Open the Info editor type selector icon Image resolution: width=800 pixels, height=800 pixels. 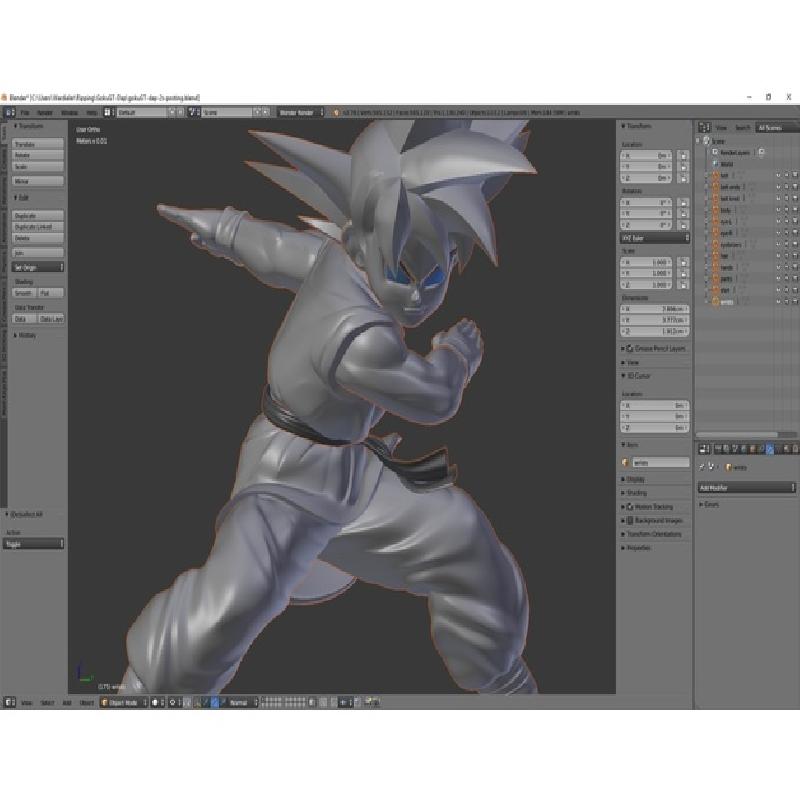pyautogui.click(x=10, y=112)
